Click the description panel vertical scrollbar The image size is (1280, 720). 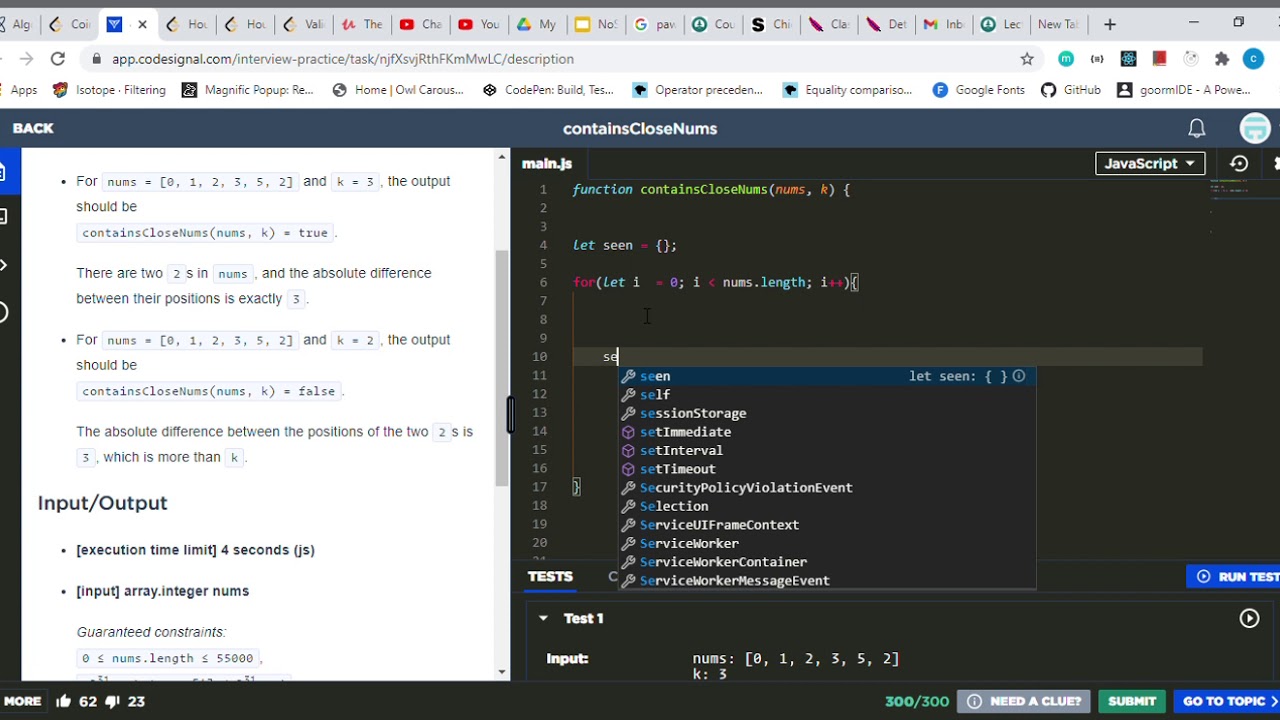(x=503, y=370)
